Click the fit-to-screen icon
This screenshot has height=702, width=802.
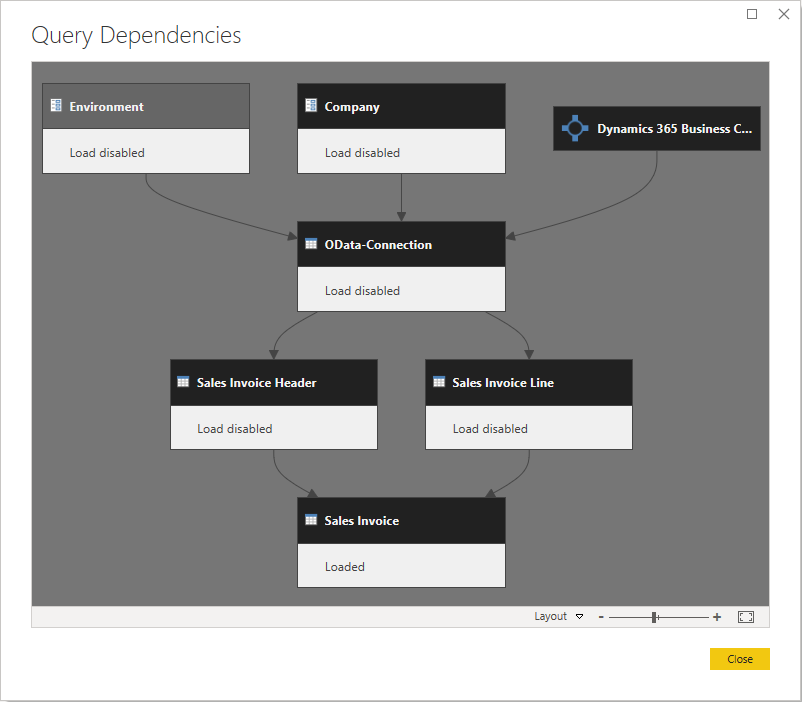point(746,617)
